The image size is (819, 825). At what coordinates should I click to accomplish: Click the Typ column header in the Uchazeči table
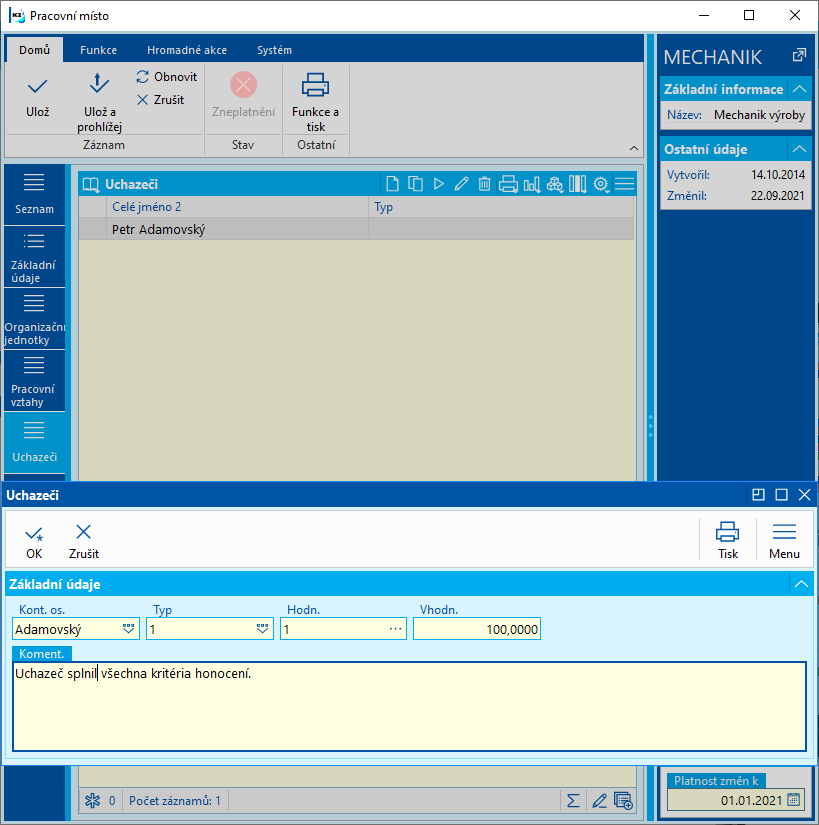501,207
